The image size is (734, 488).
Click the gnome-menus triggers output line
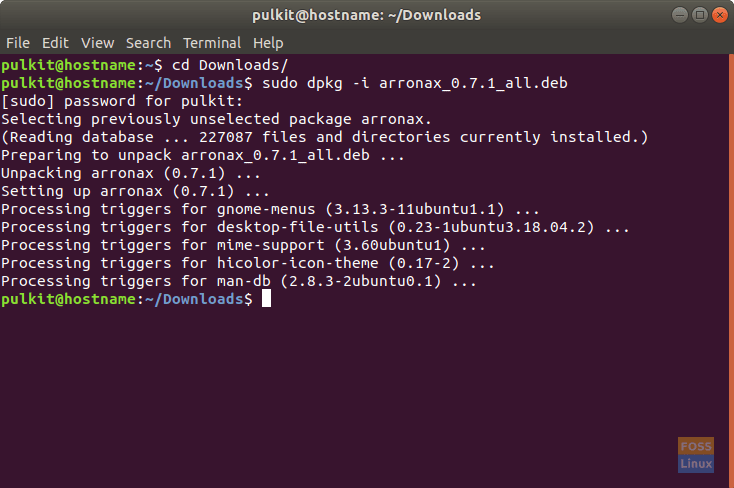coord(270,209)
